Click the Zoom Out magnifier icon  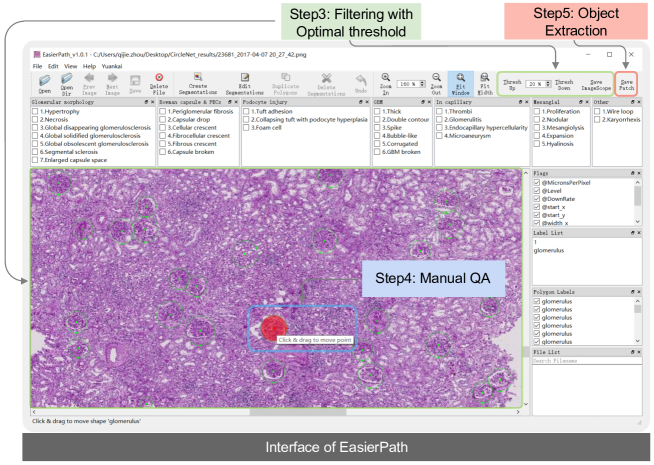[x=436, y=83]
